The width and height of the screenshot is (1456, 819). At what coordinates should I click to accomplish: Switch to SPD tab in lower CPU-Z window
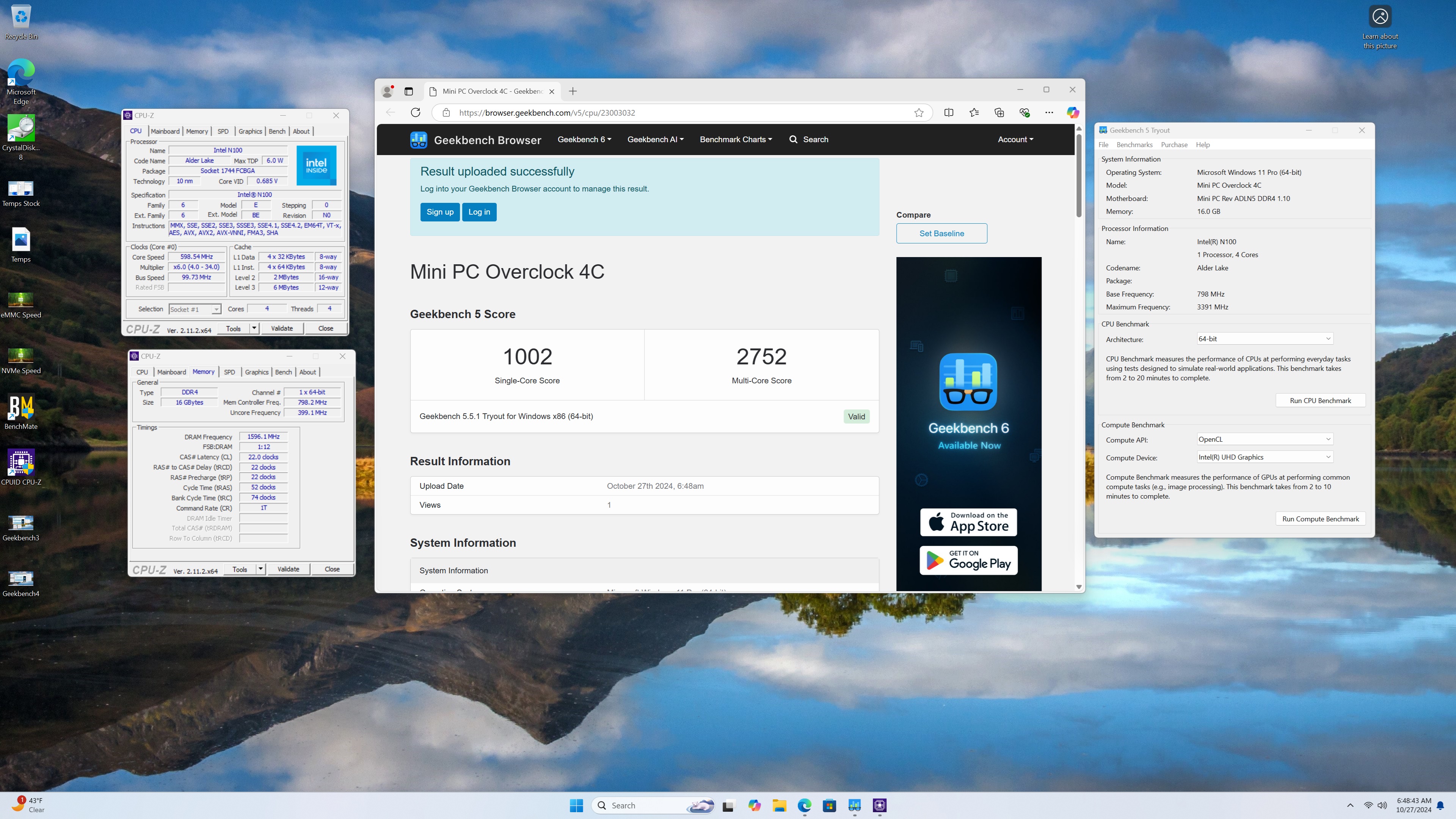point(229,372)
